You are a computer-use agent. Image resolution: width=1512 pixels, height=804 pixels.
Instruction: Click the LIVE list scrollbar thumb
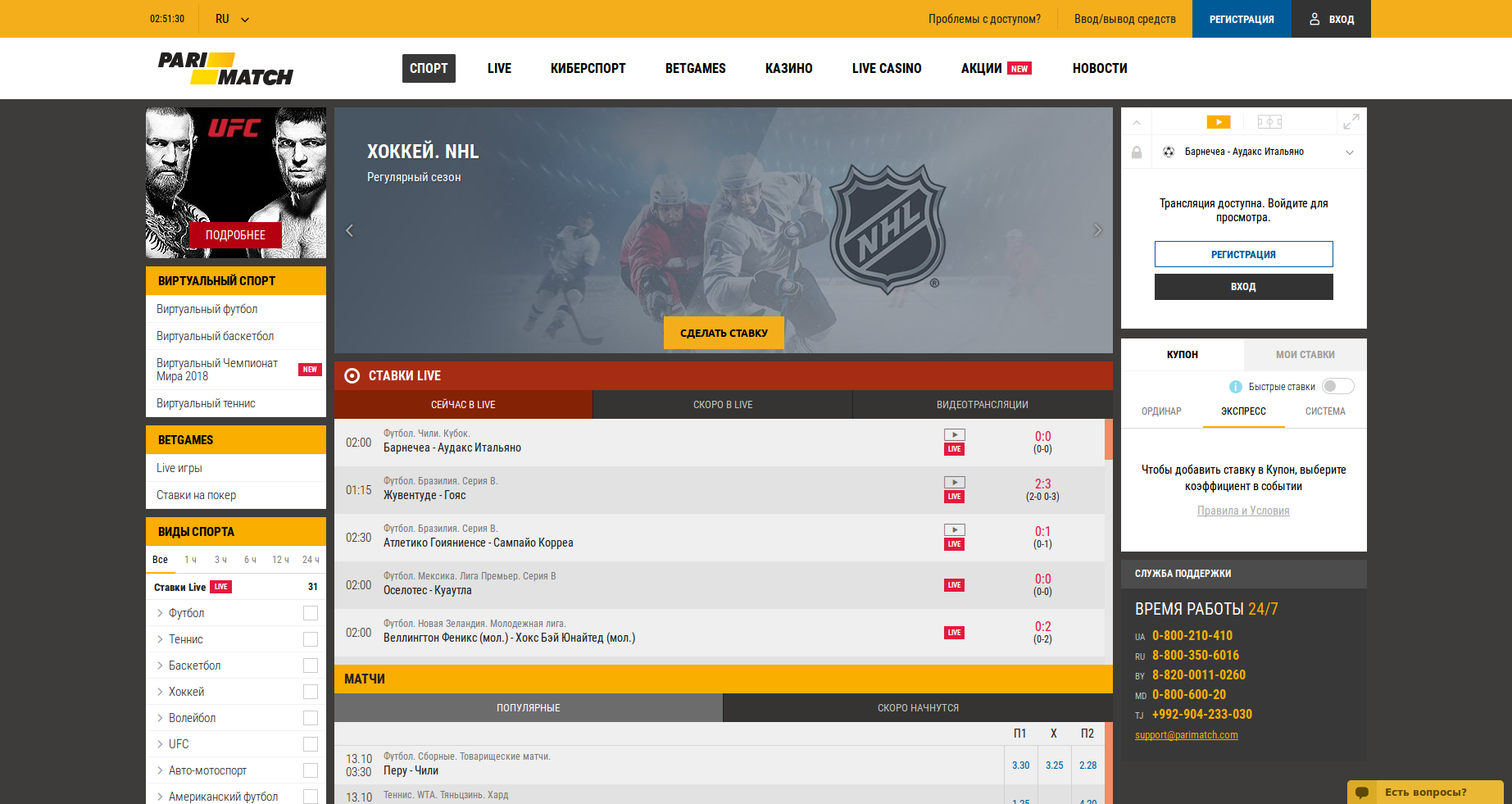tap(1109, 439)
